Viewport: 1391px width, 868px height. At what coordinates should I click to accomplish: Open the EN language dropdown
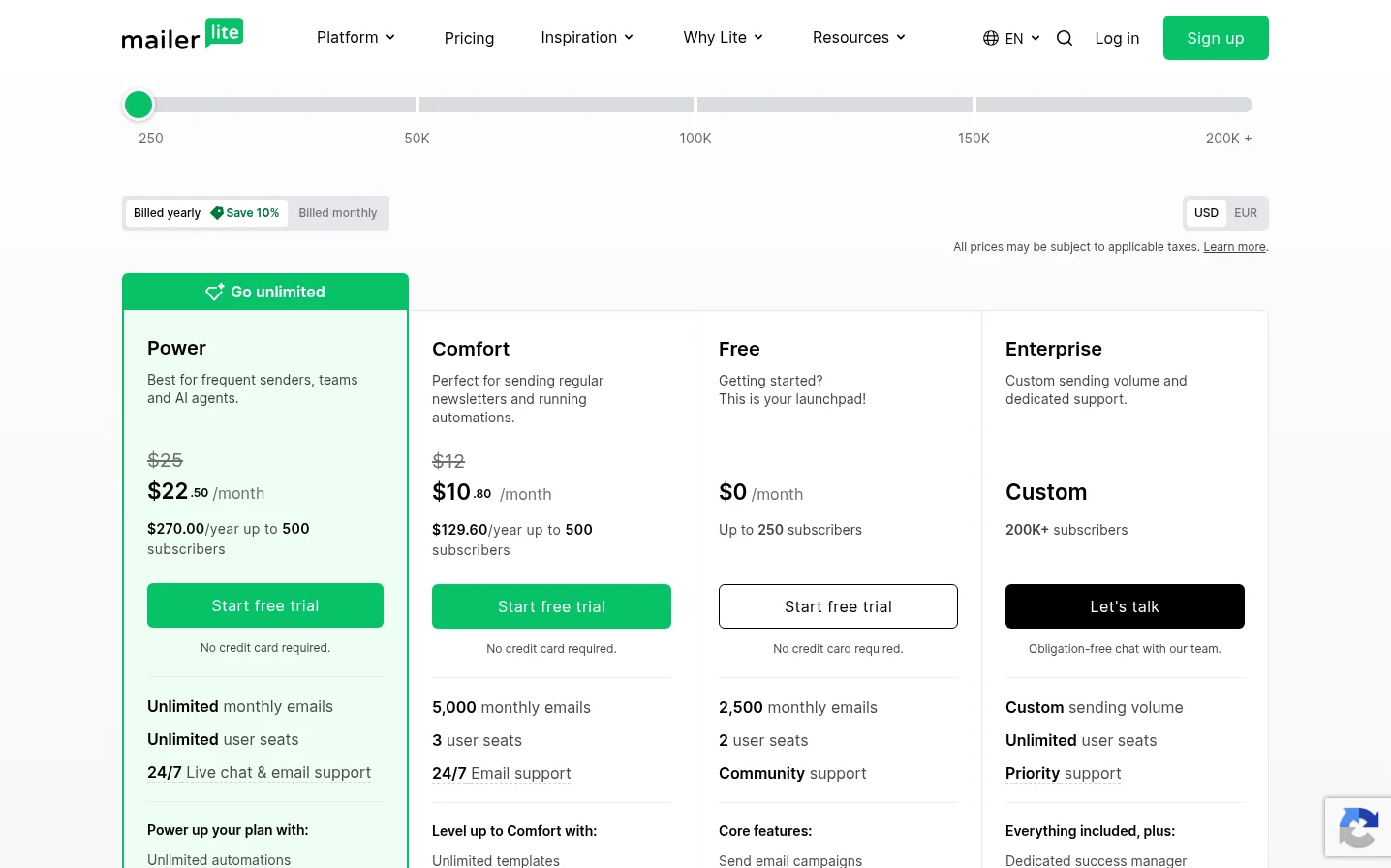tap(1011, 38)
